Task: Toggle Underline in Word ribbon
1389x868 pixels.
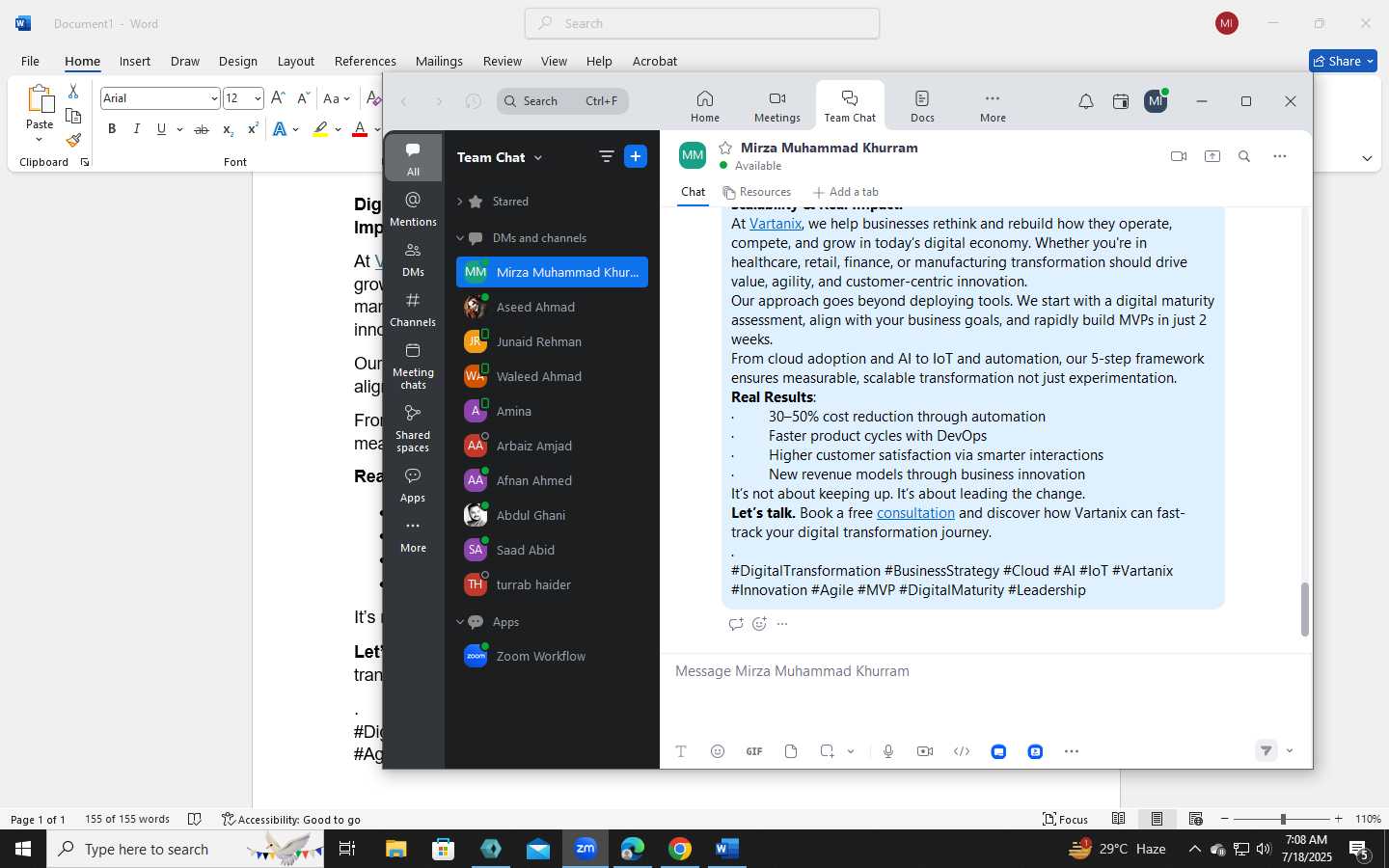Action: tap(161, 129)
